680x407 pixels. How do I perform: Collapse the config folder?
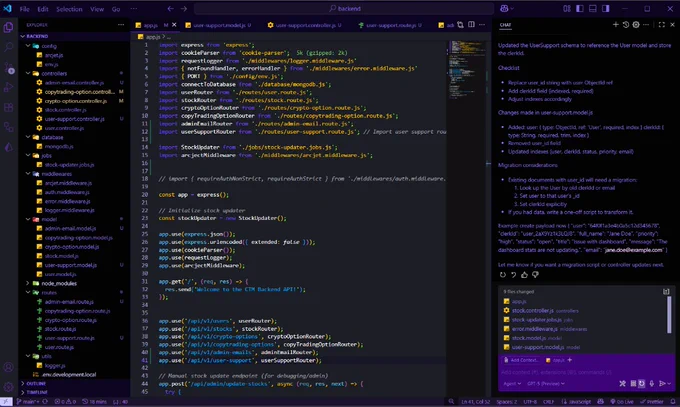[x=74, y=46]
